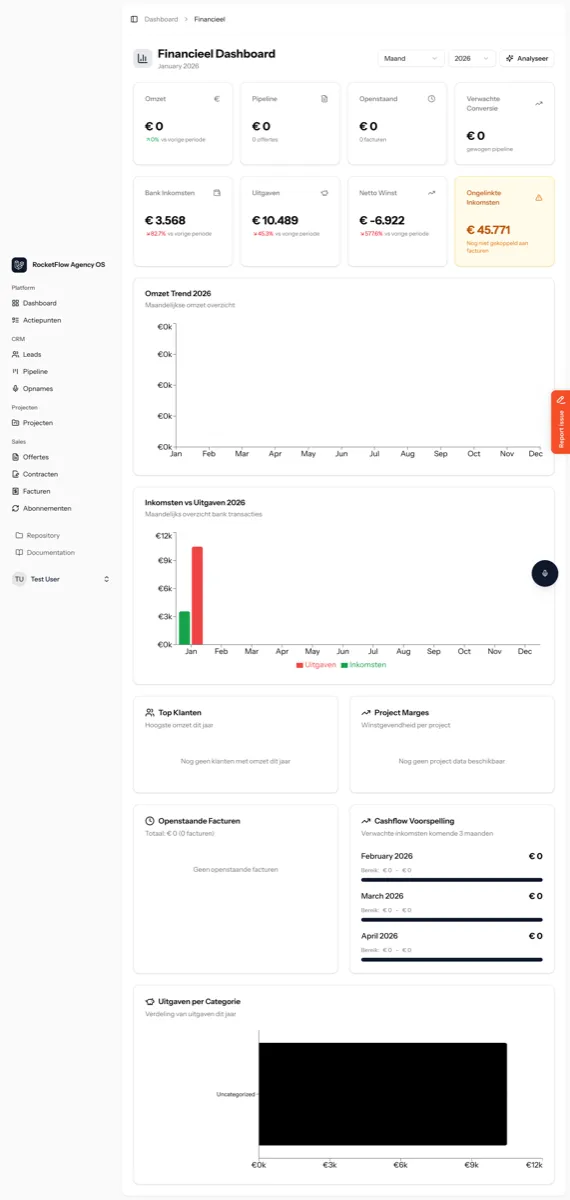This screenshot has height=1200, width=570.
Task: Expand the Test User account menu chevron
Action: pos(107,579)
